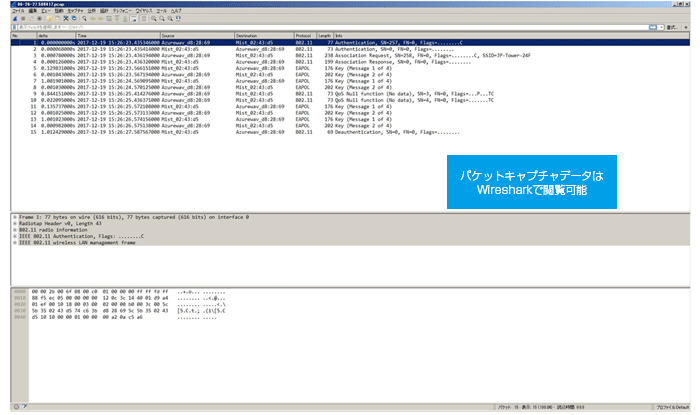Image resolution: width=700 pixels, height=415 pixels.
Task: Open the display filter bookmark menu
Action: point(14,27)
